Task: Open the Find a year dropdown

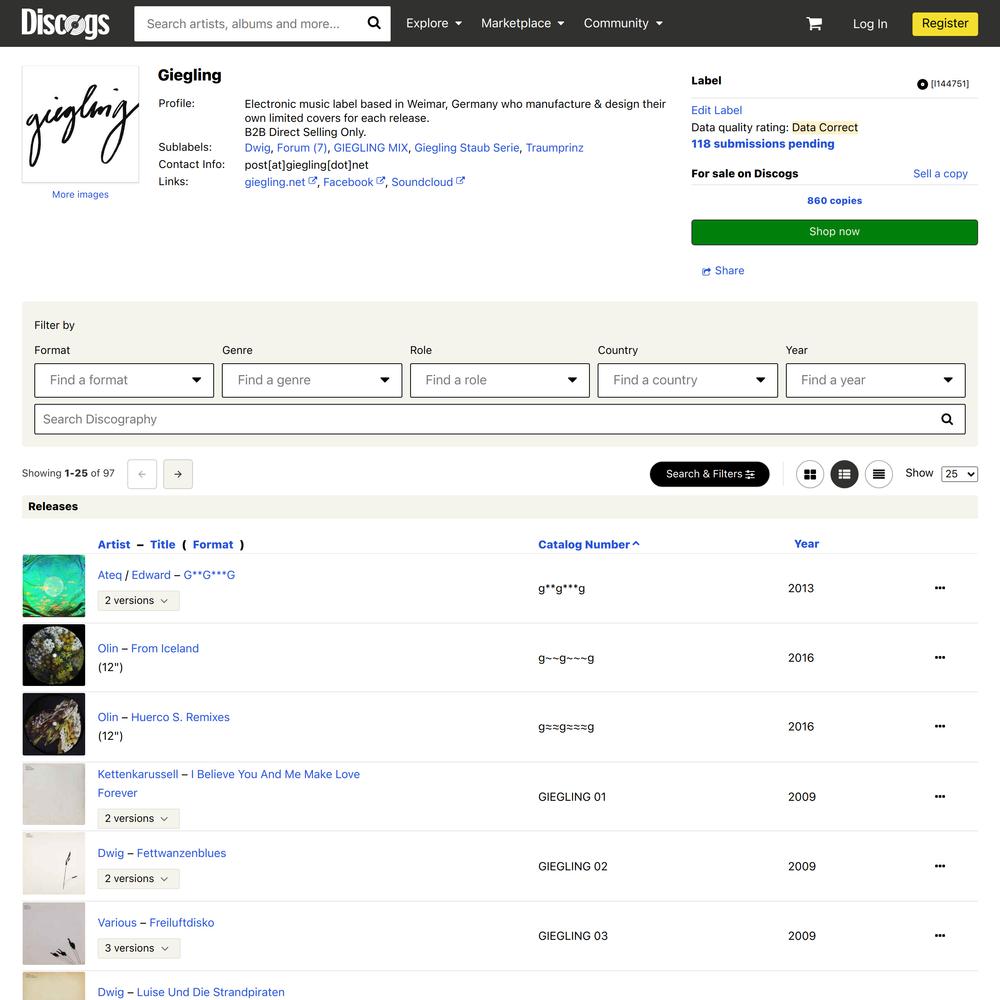Action: click(x=875, y=380)
